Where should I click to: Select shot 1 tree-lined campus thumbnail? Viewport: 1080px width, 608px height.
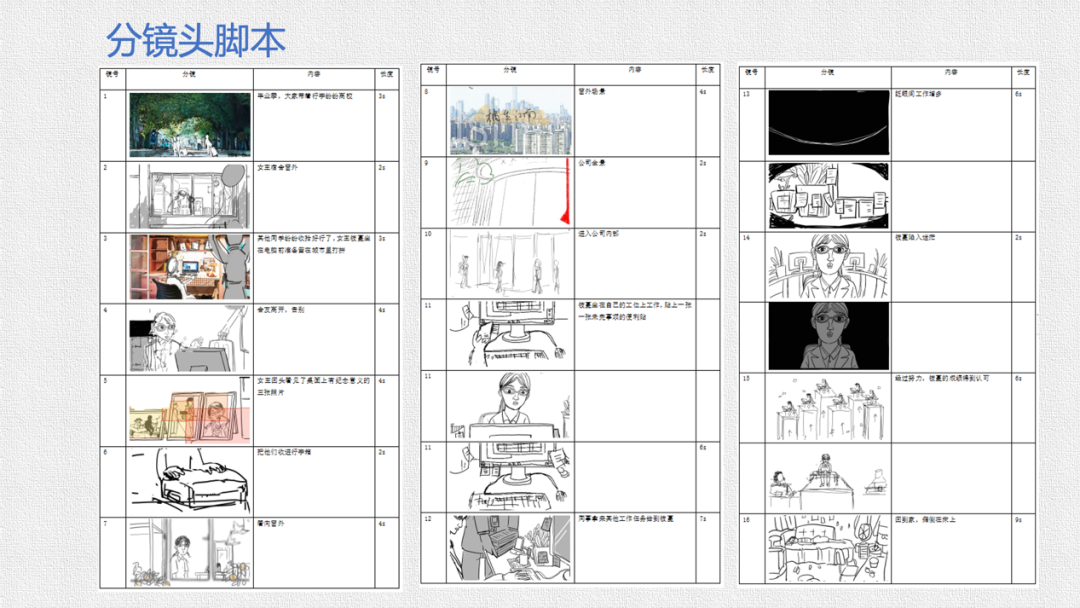(189, 125)
